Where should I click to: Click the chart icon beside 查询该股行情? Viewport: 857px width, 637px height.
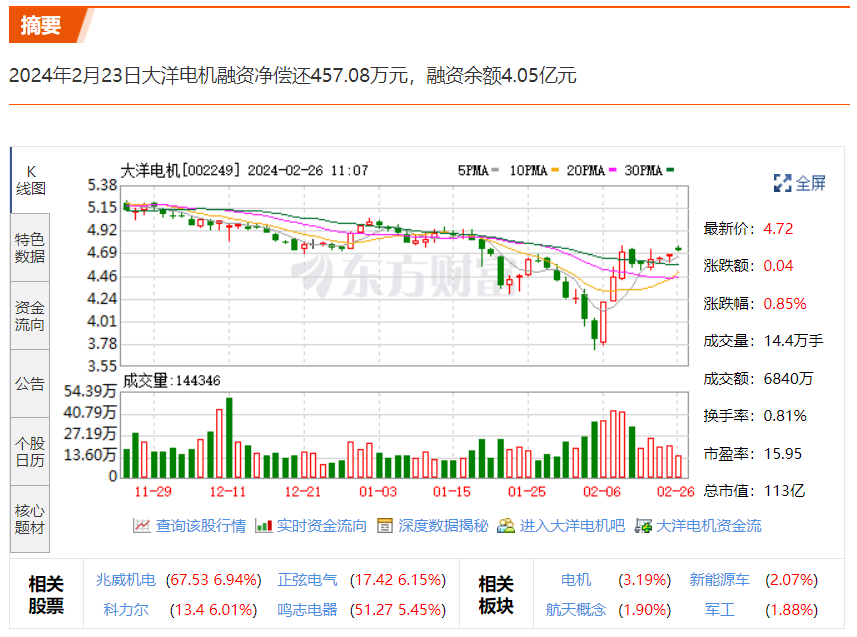(x=142, y=526)
